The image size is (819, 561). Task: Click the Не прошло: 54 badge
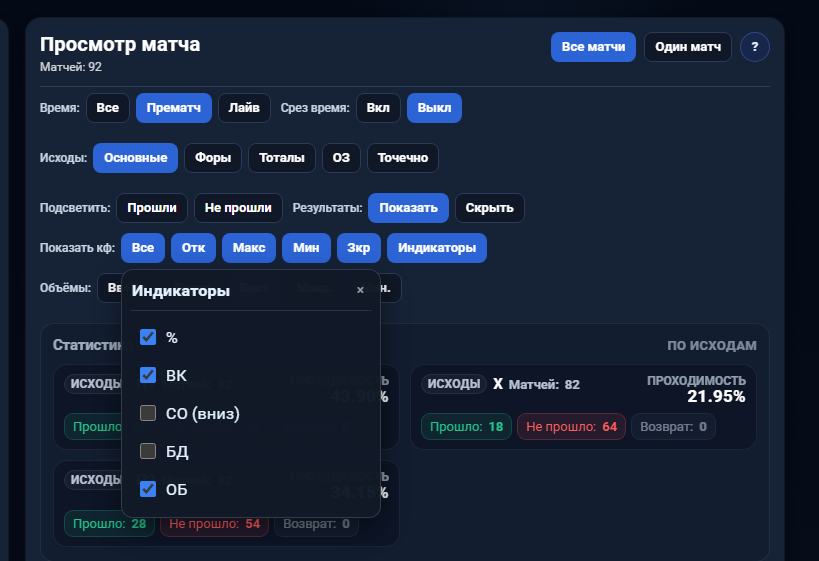click(214, 523)
